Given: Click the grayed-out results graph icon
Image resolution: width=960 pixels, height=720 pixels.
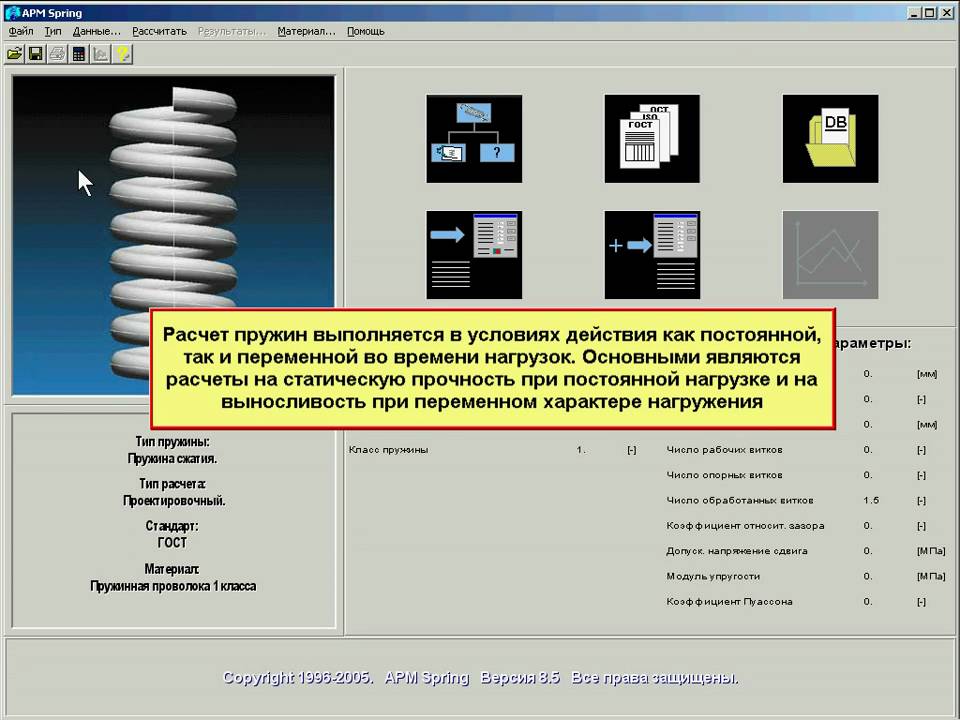Looking at the screenshot, I should point(830,255).
